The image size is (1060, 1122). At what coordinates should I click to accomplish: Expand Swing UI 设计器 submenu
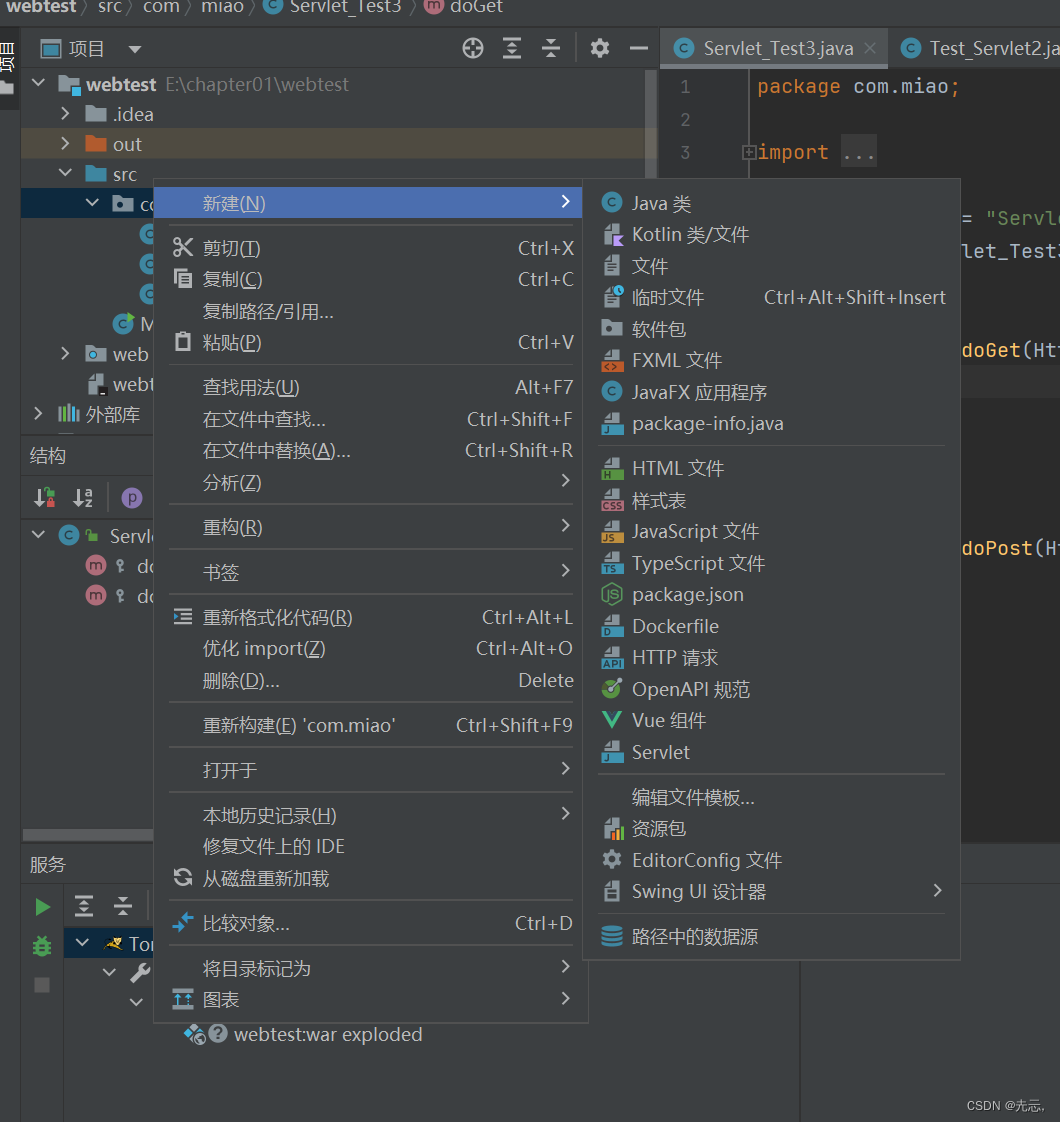[772, 892]
